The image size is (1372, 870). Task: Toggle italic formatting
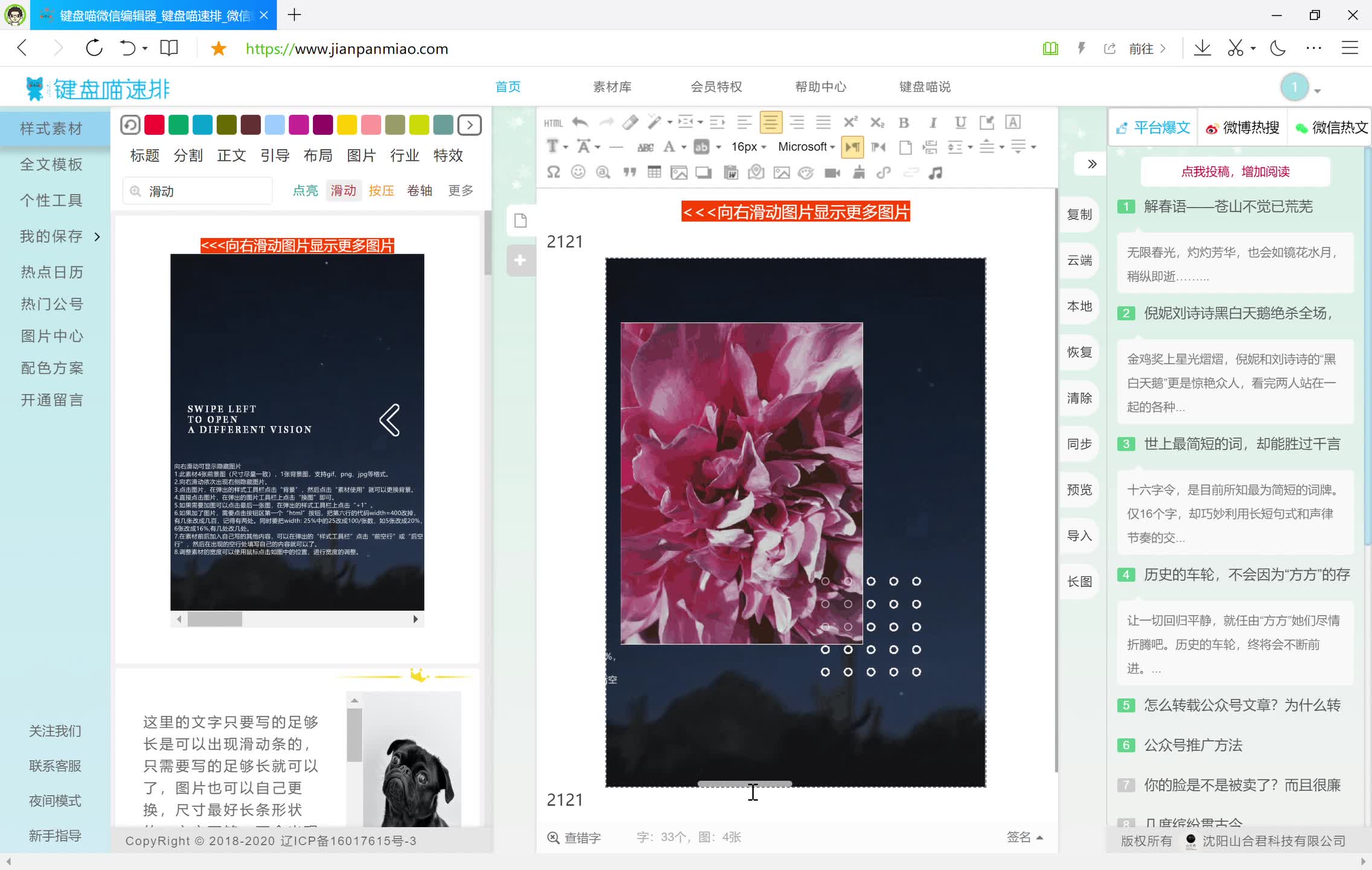pos(933,123)
